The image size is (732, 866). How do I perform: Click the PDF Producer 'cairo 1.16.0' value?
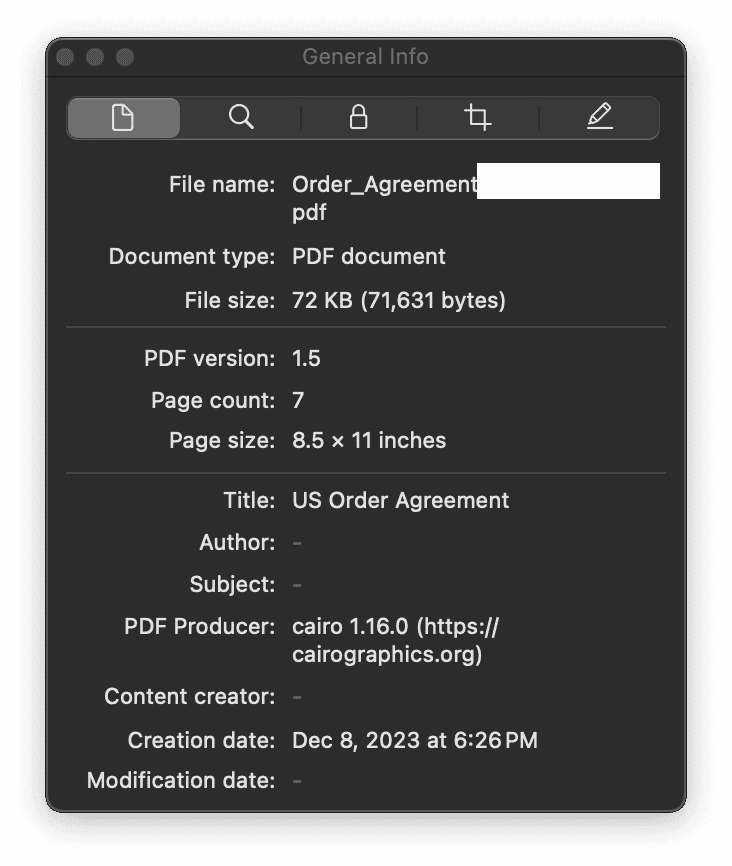[396, 641]
